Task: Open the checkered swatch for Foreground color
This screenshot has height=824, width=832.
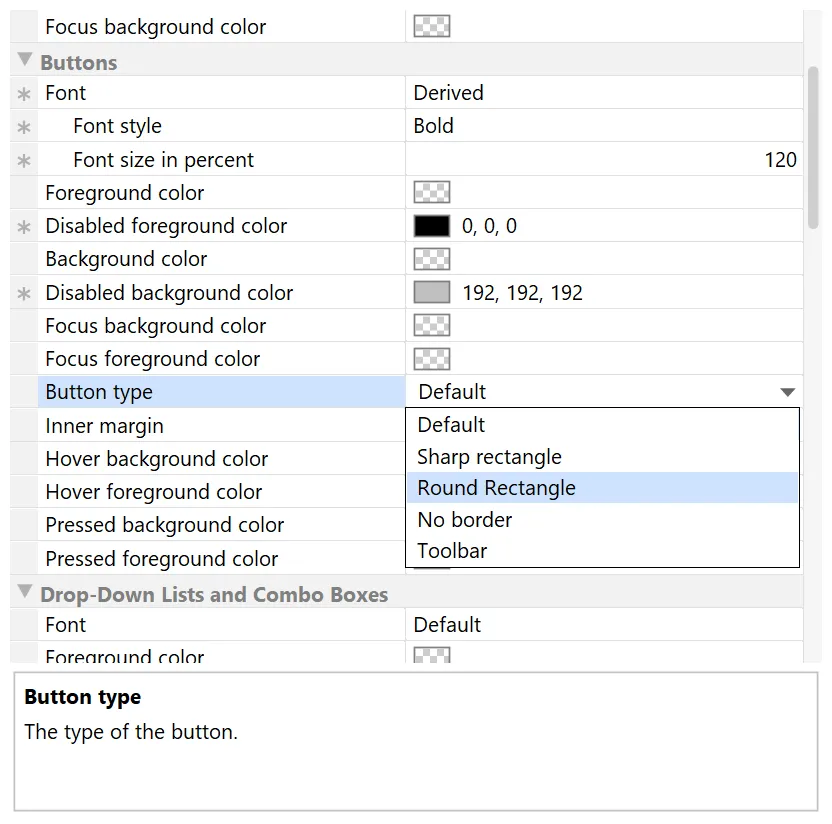Action: [x=431, y=192]
